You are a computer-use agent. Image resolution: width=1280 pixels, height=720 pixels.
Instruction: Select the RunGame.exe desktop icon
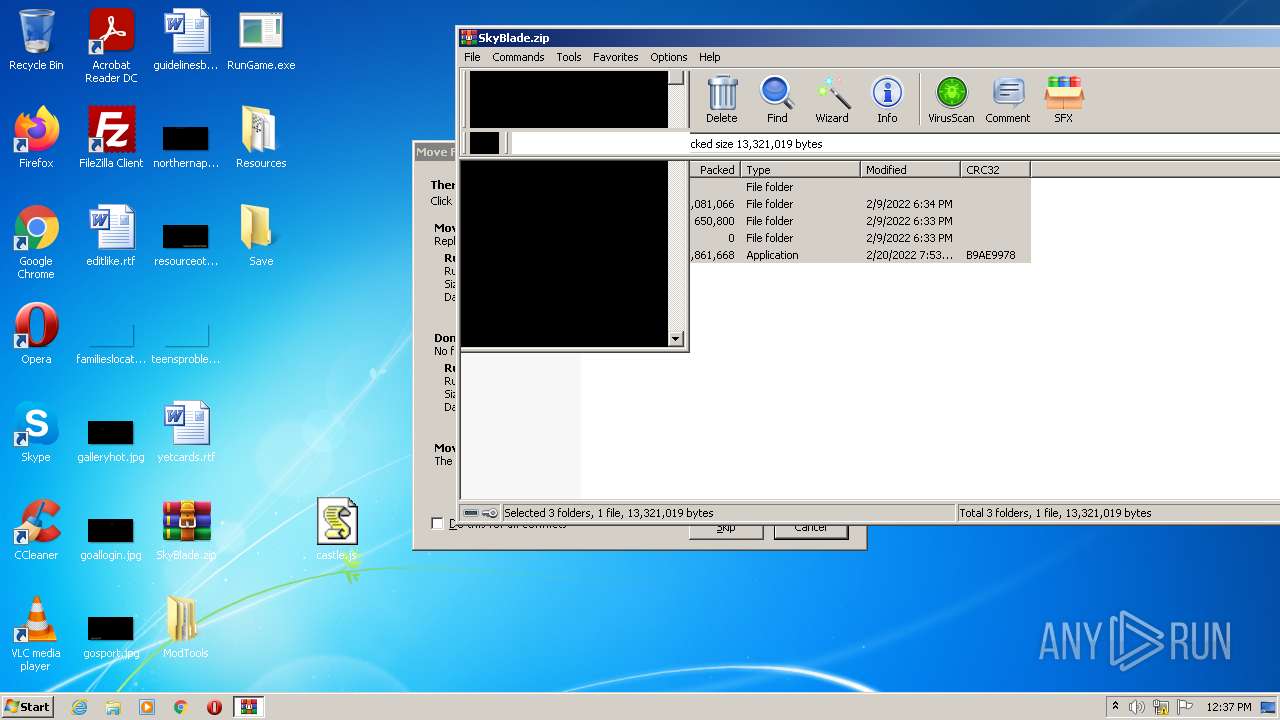[261, 41]
